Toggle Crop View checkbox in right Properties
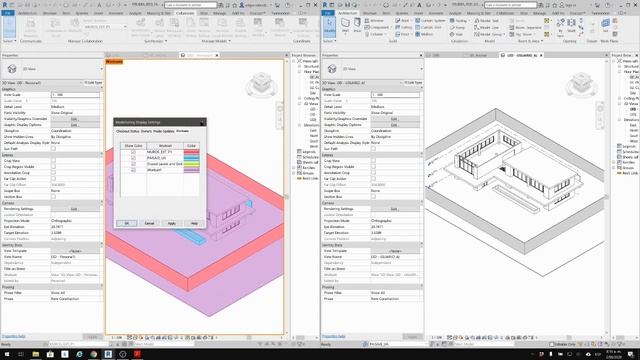Screen dimensions: 640x360 pos(373,161)
